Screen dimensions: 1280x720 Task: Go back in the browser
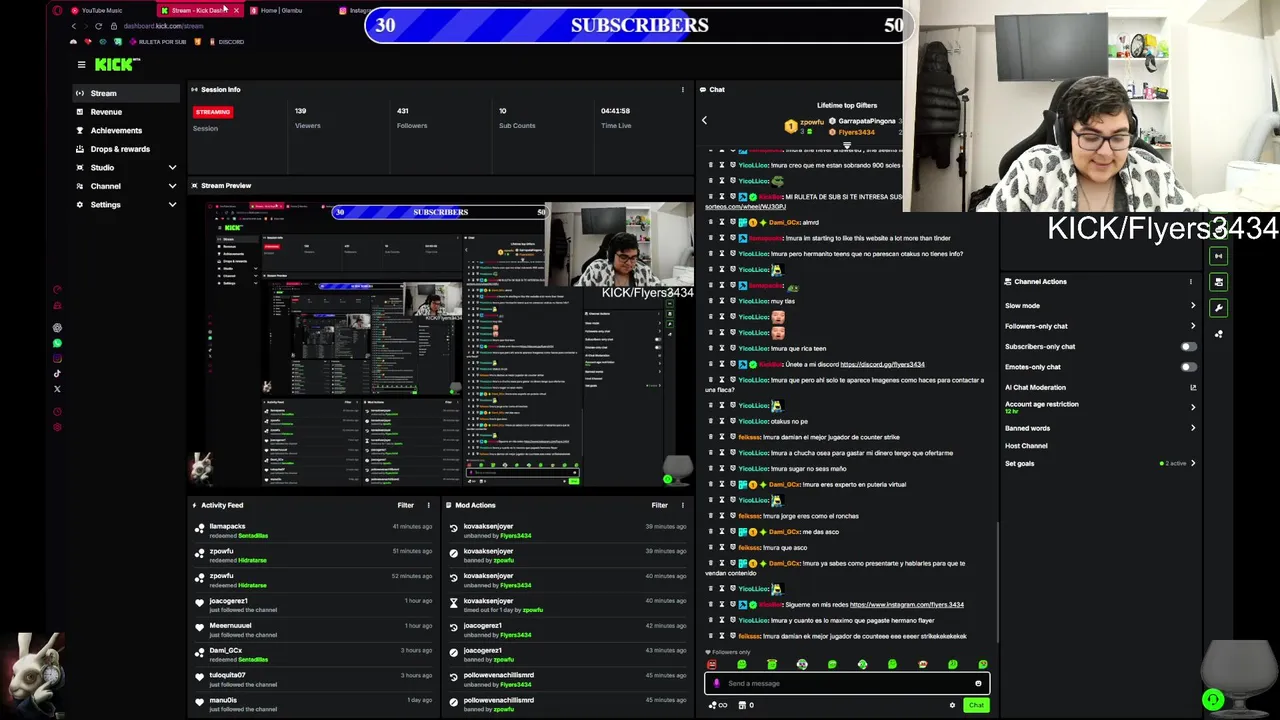click(x=73, y=25)
